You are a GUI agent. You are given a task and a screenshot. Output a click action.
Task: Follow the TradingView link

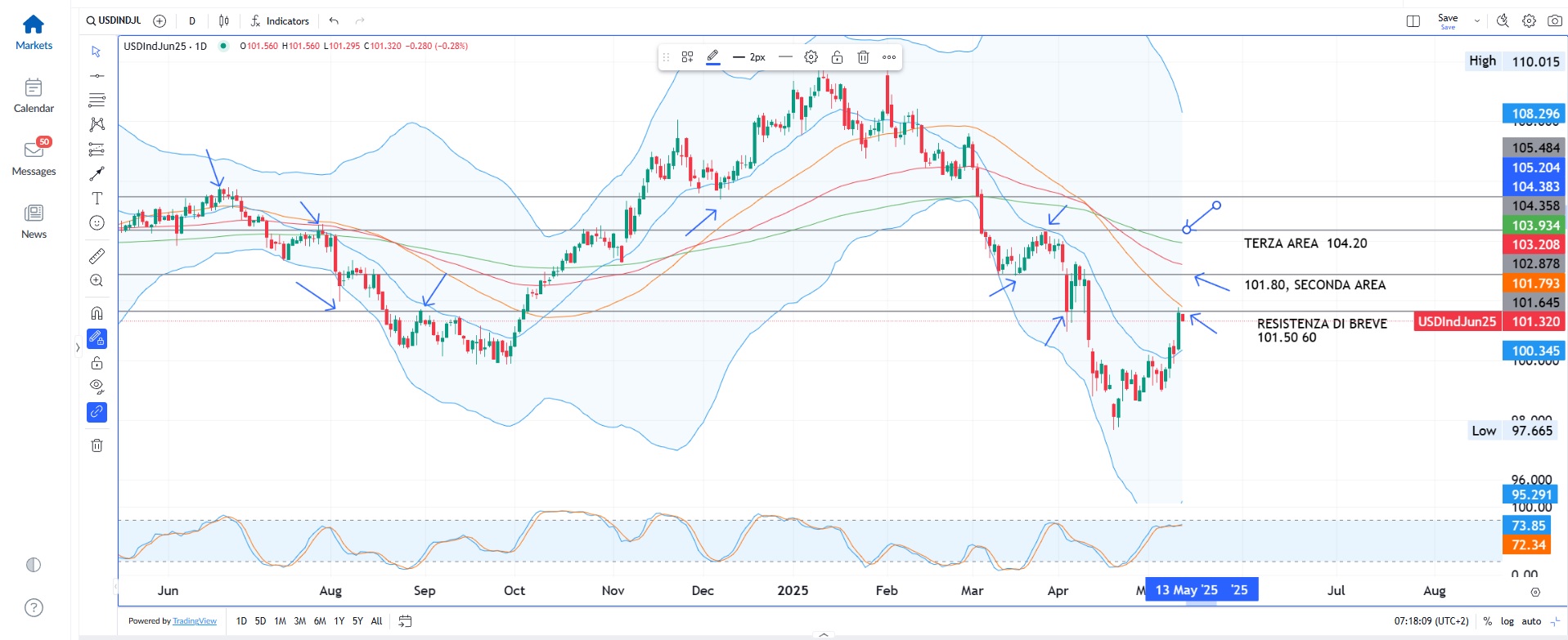195,621
